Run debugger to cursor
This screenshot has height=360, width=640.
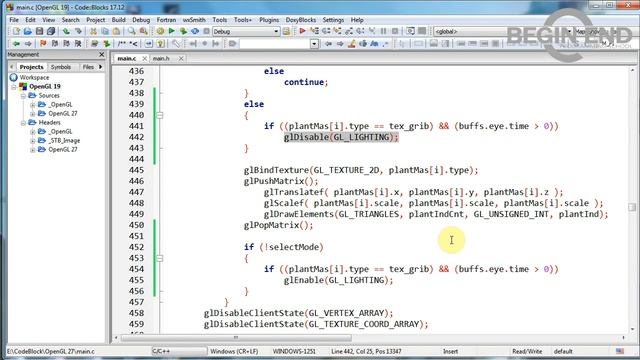pos(314,31)
